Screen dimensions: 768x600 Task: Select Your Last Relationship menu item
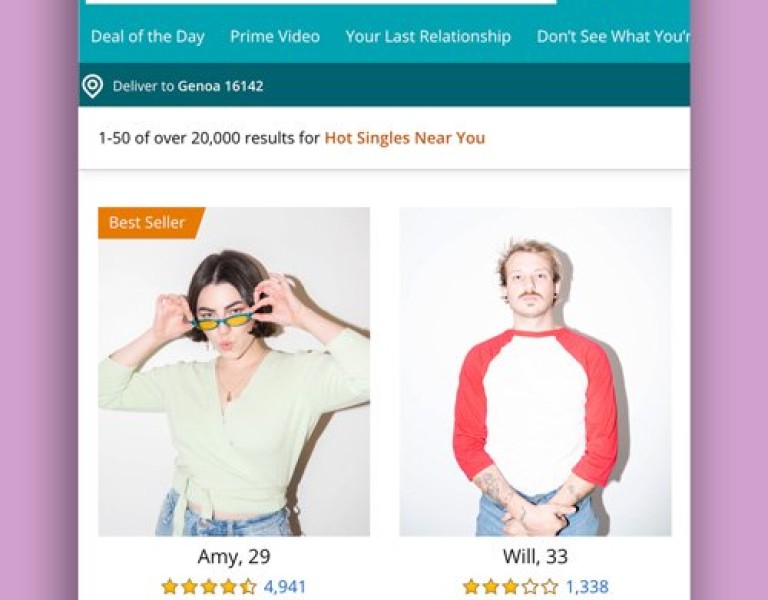click(x=428, y=37)
